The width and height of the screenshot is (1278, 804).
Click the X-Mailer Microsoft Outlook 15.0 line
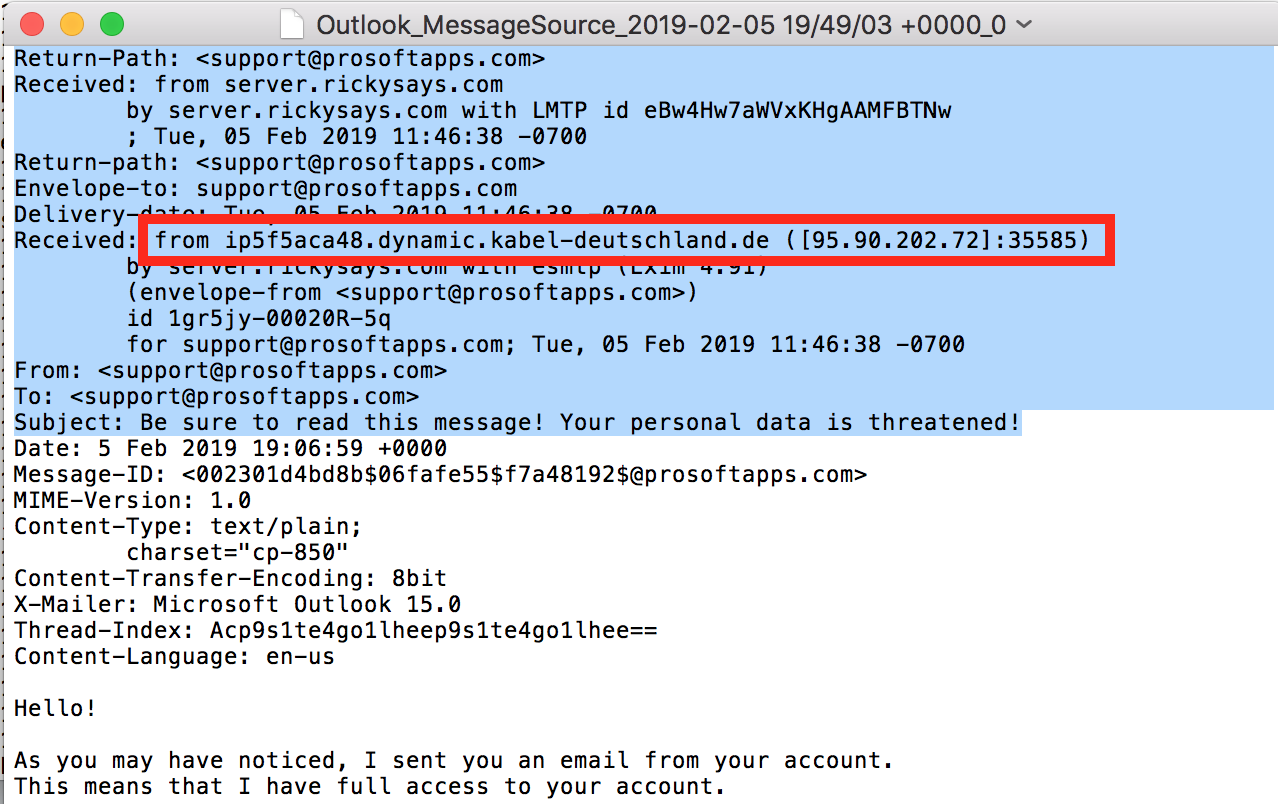point(237,604)
